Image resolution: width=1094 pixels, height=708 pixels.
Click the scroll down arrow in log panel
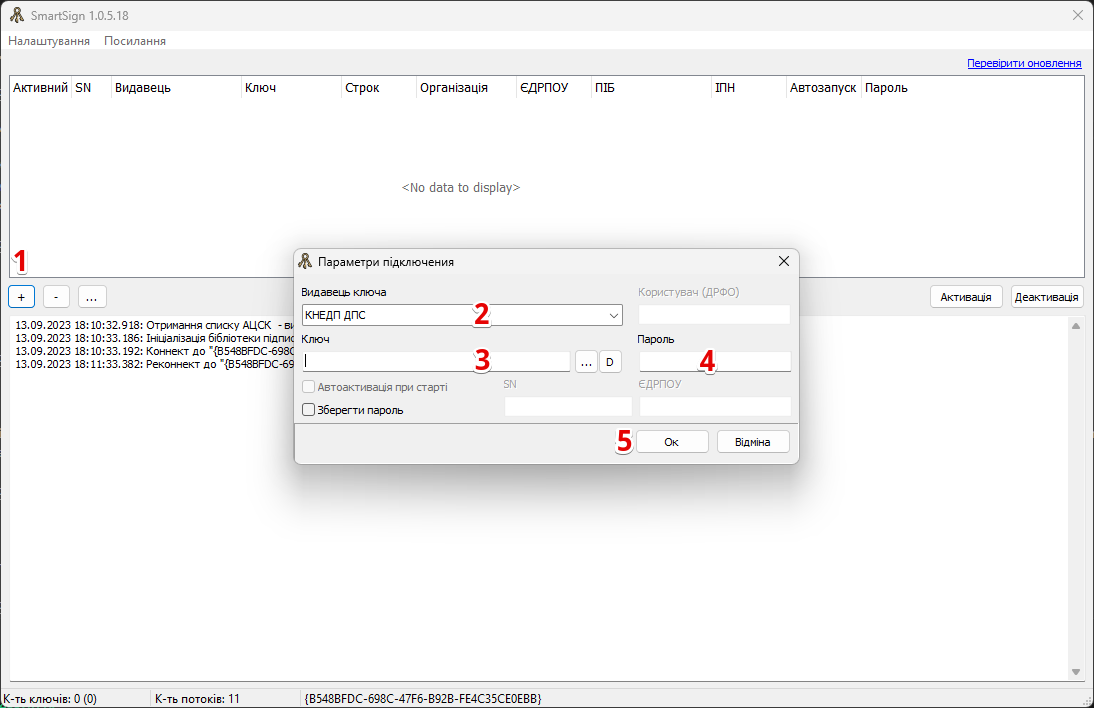[x=1076, y=672]
